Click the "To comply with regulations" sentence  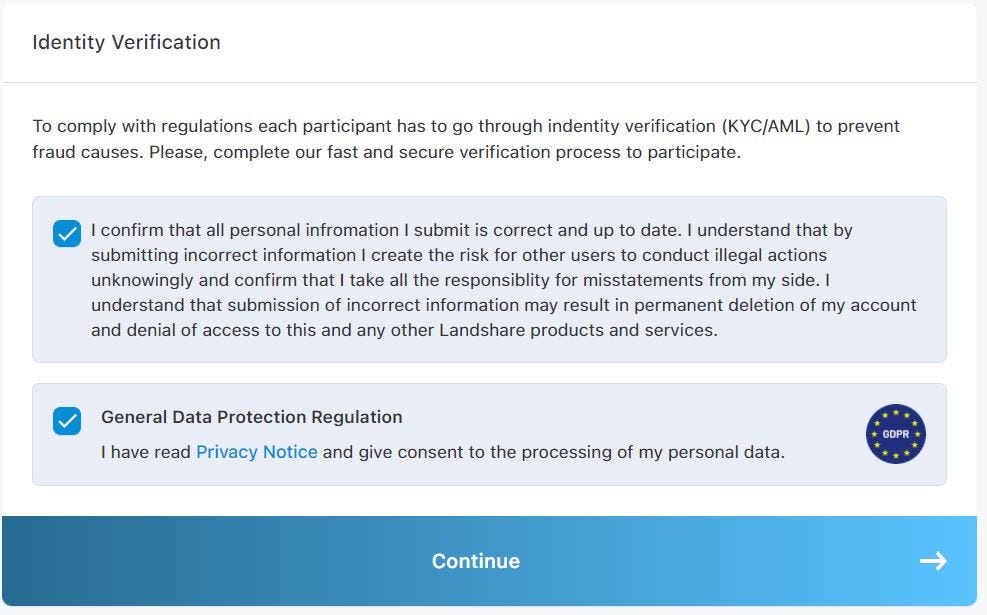(x=466, y=126)
